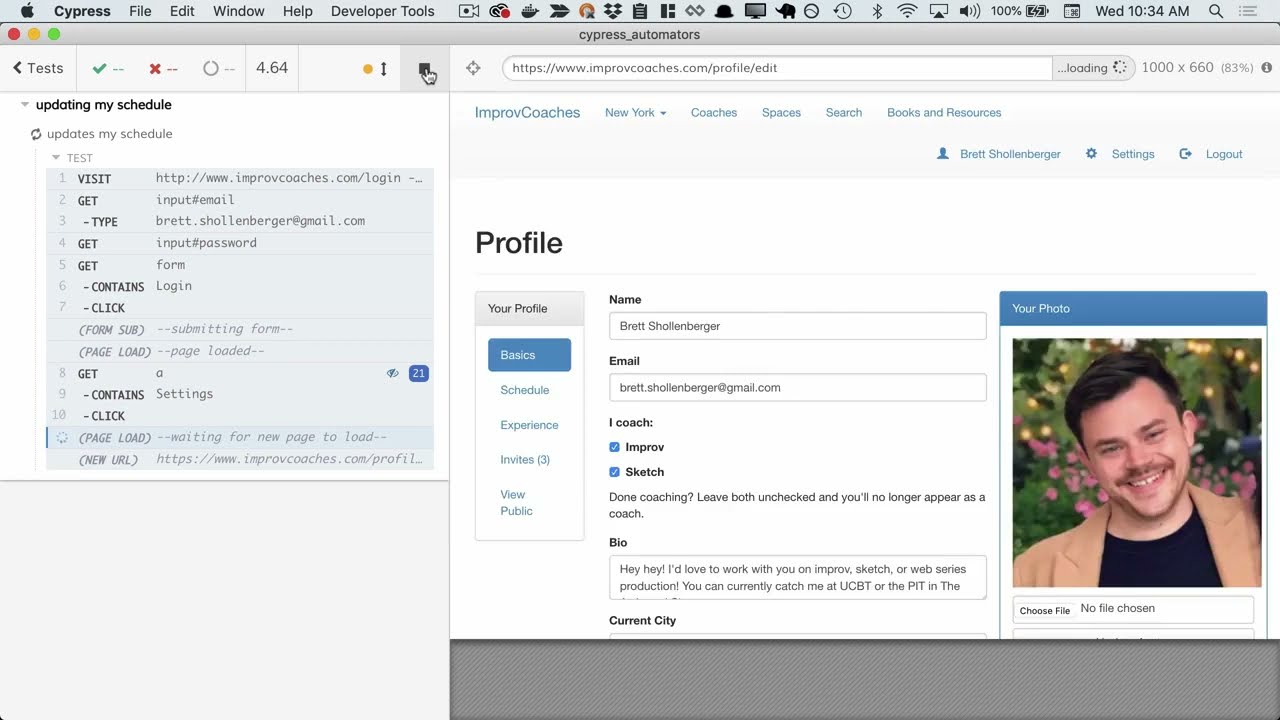Click the Bio text area
The width and height of the screenshot is (1280, 720).
click(798, 578)
